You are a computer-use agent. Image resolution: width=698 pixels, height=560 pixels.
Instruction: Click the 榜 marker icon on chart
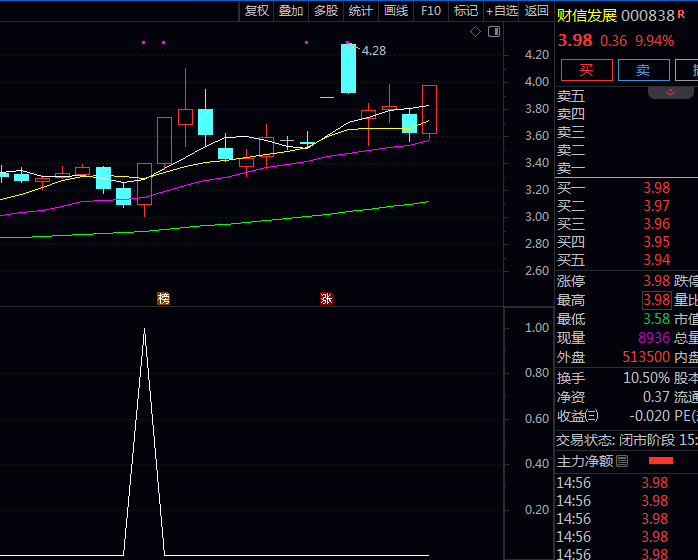[x=163, y=298]
